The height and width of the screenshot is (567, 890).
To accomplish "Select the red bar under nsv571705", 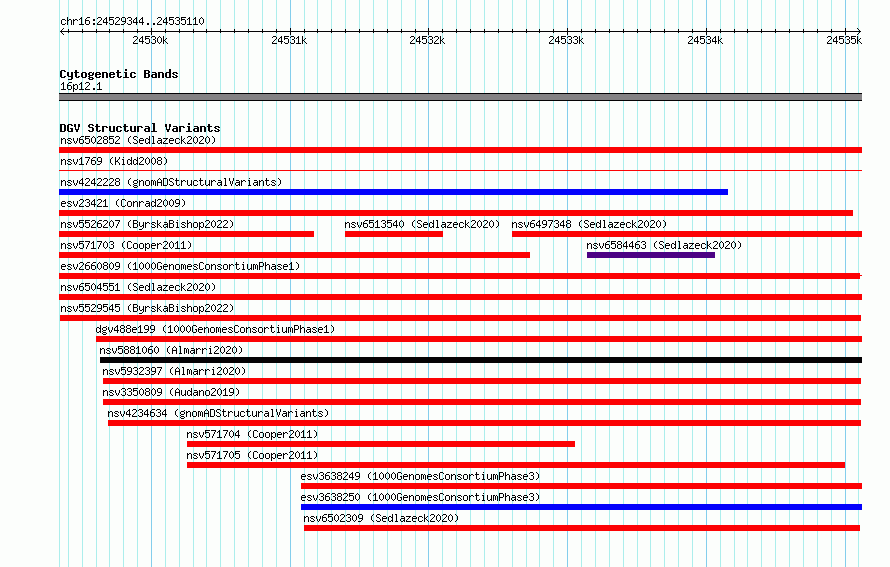I will pos(516,465).
